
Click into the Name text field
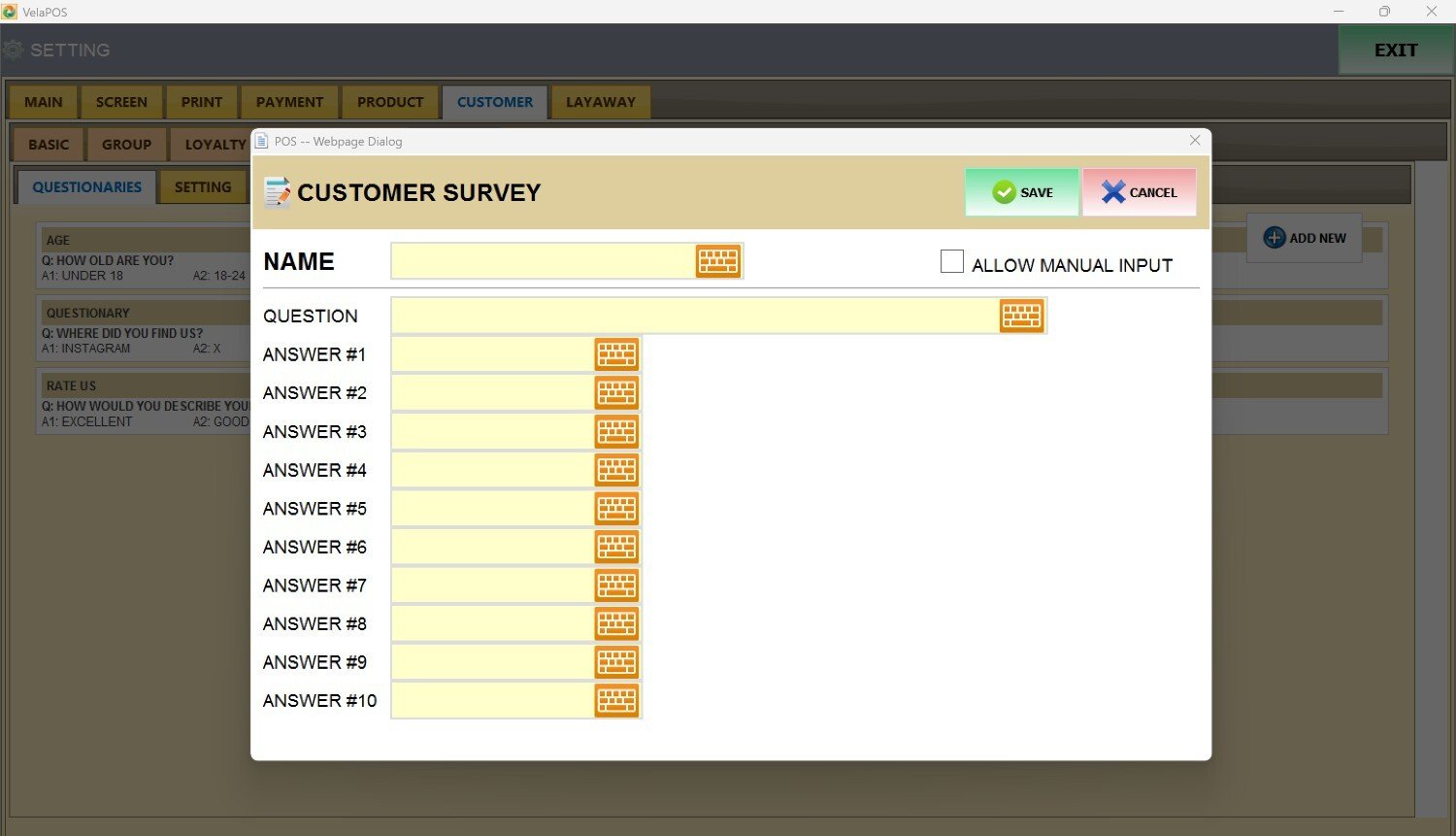[543, 261]
